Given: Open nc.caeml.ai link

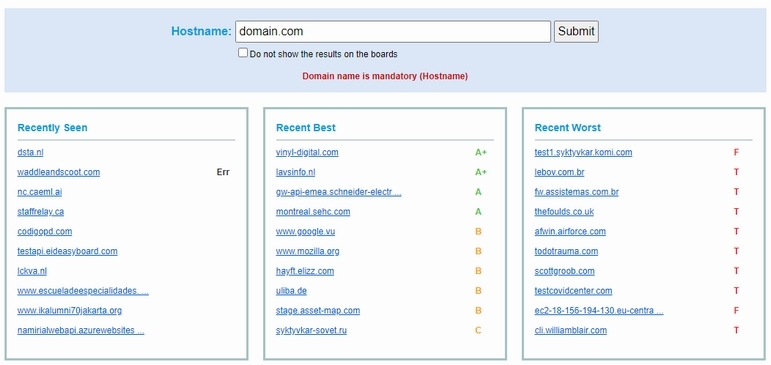Looking at the screenshot, I should [39, 192].
